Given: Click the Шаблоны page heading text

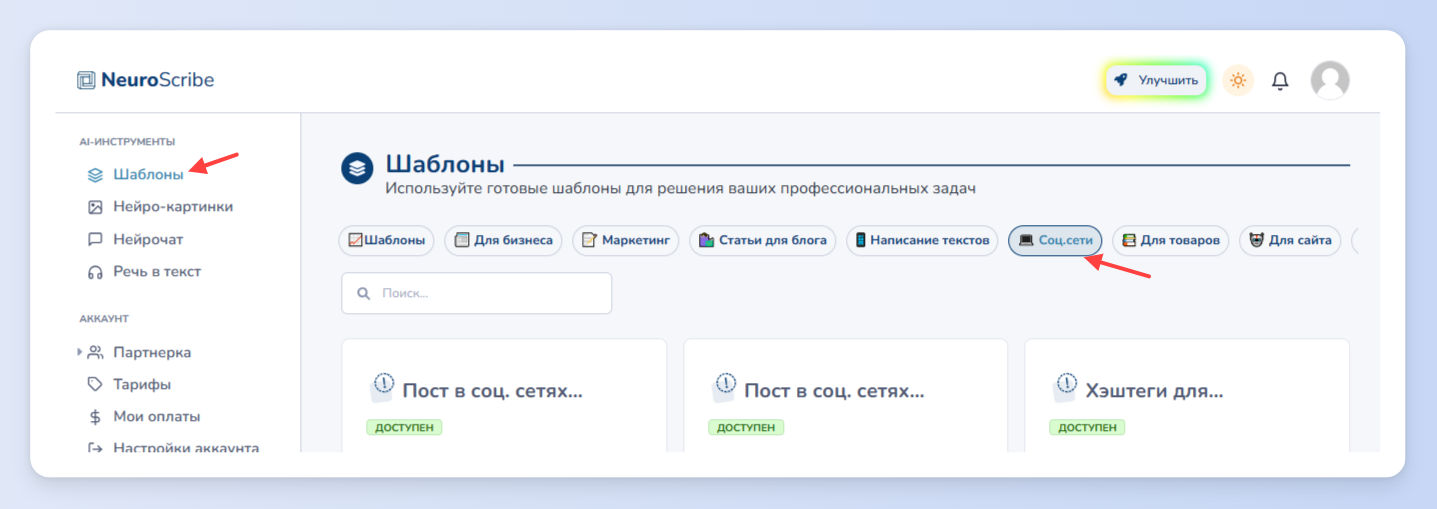Looking at the screenshot, I should click(445, 164).
